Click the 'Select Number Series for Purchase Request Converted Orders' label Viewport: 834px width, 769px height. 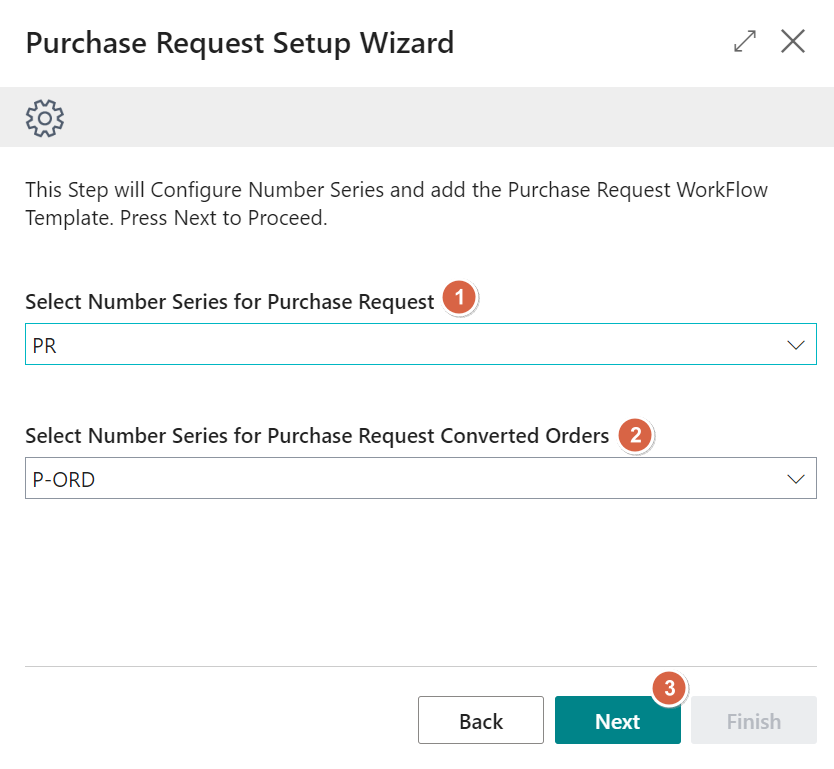pos(317,436)
